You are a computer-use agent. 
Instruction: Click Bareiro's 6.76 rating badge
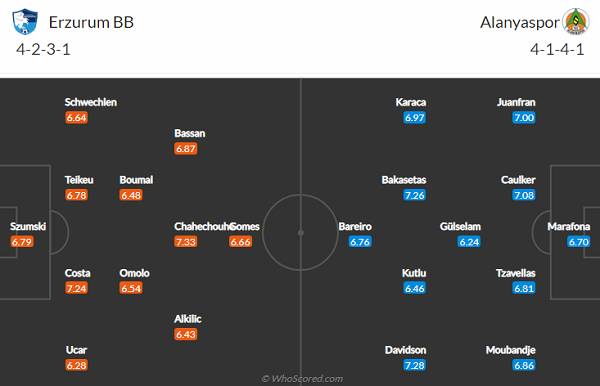point(360,242)
